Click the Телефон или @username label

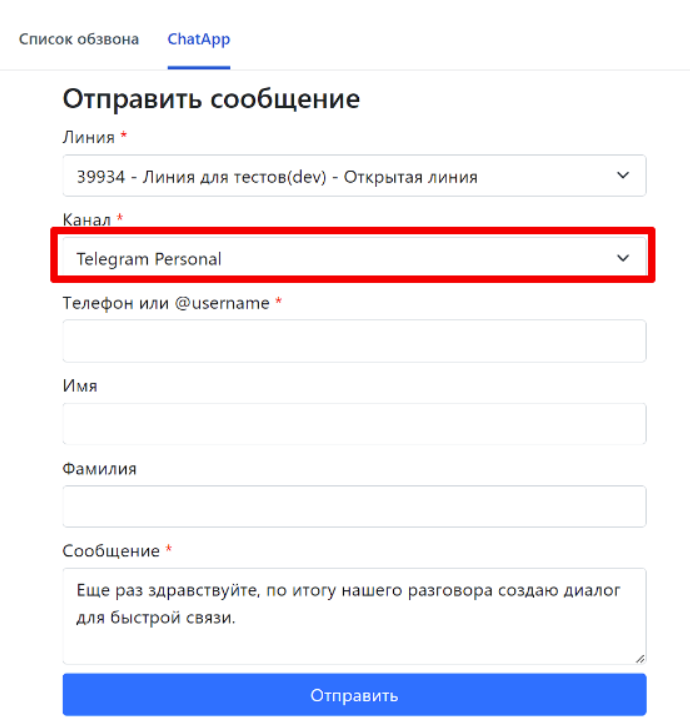click(x=165, y=303)
